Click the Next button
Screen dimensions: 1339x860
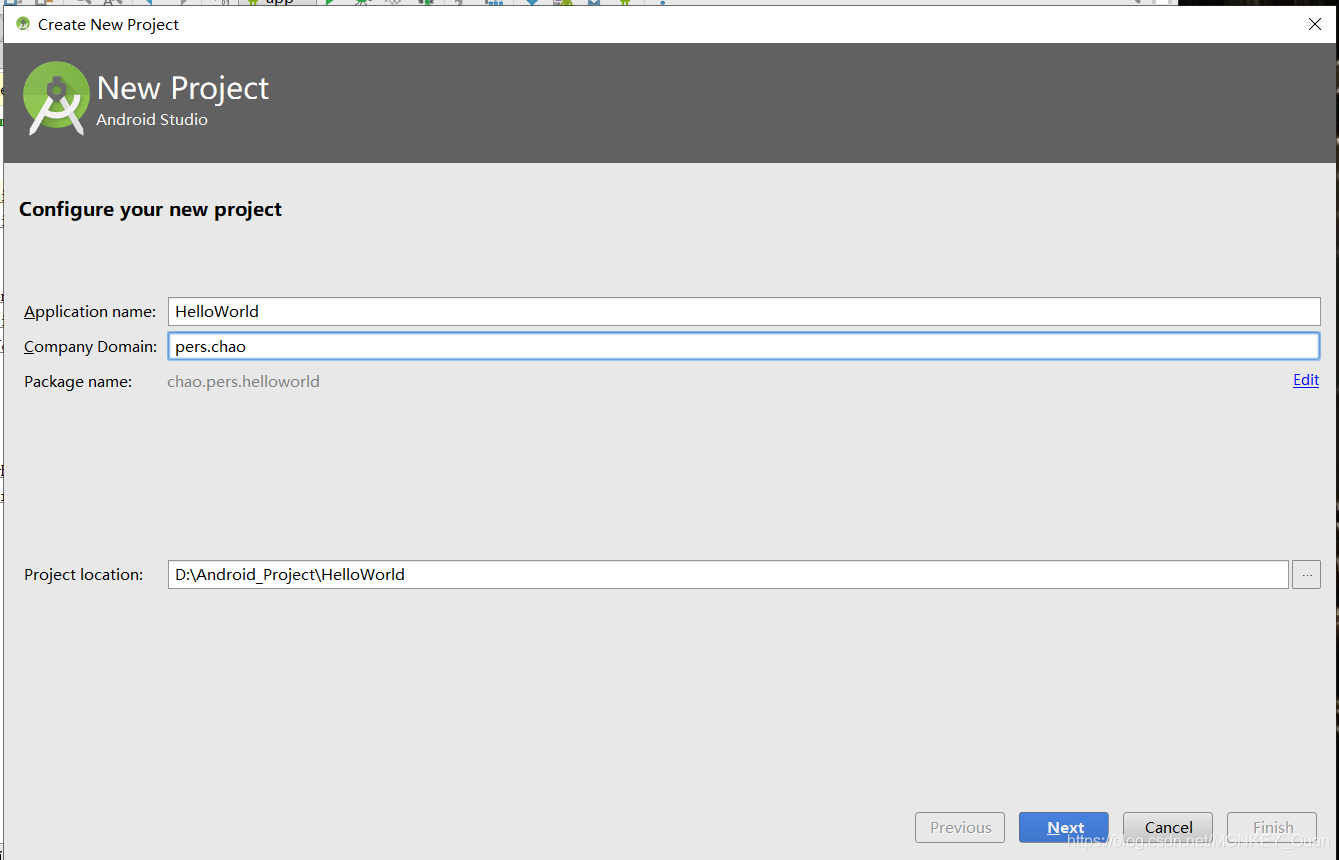pyautogui.click(x=1064, y=827)
